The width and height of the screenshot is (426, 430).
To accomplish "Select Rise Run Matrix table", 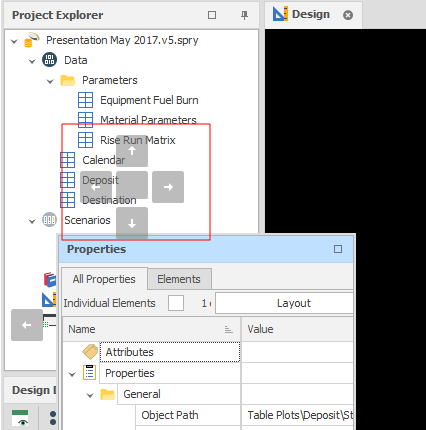I will tap(138, 140).
